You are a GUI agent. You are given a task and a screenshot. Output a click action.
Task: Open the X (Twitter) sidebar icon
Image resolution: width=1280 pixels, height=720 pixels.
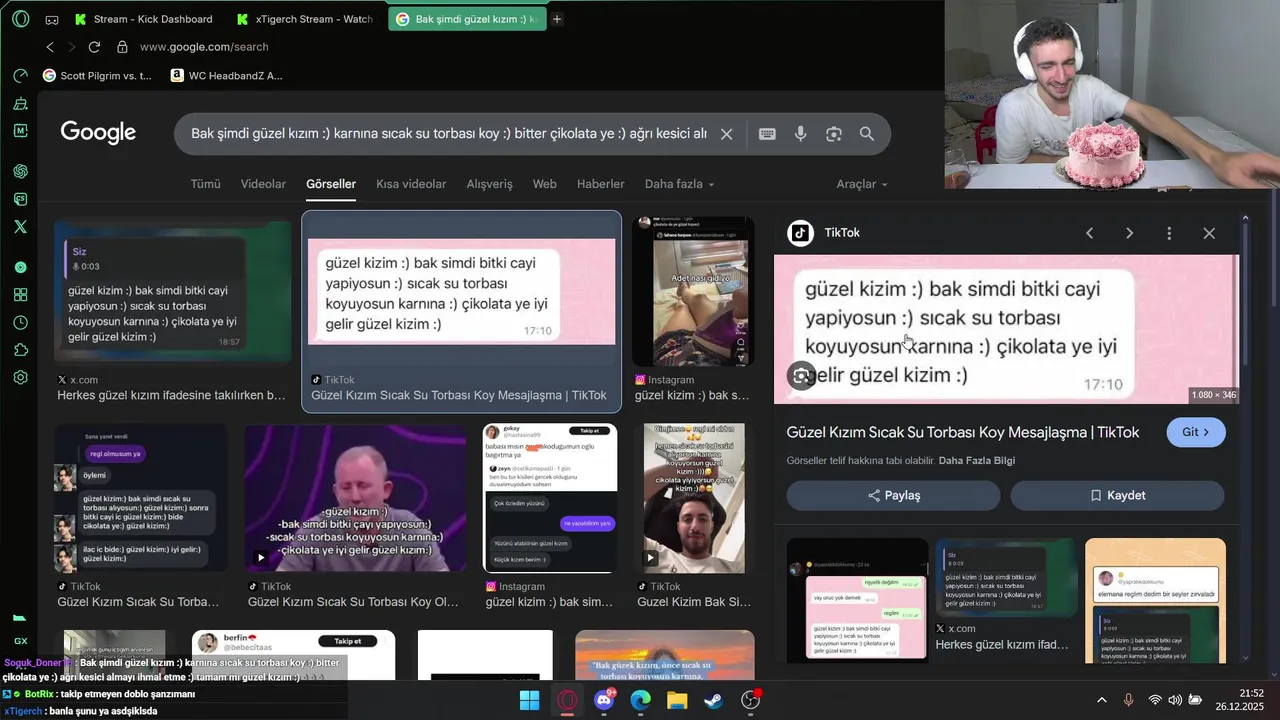[20, 227]
